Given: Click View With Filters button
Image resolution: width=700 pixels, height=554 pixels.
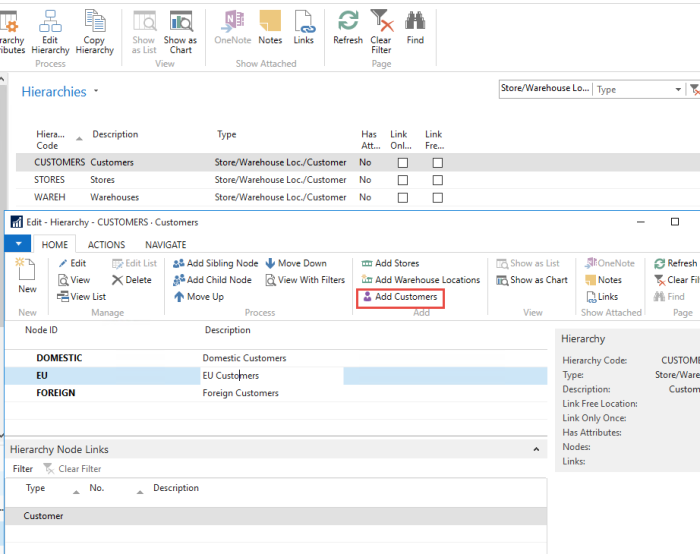Looking at the screenshot, I should [x=305, y=281].
